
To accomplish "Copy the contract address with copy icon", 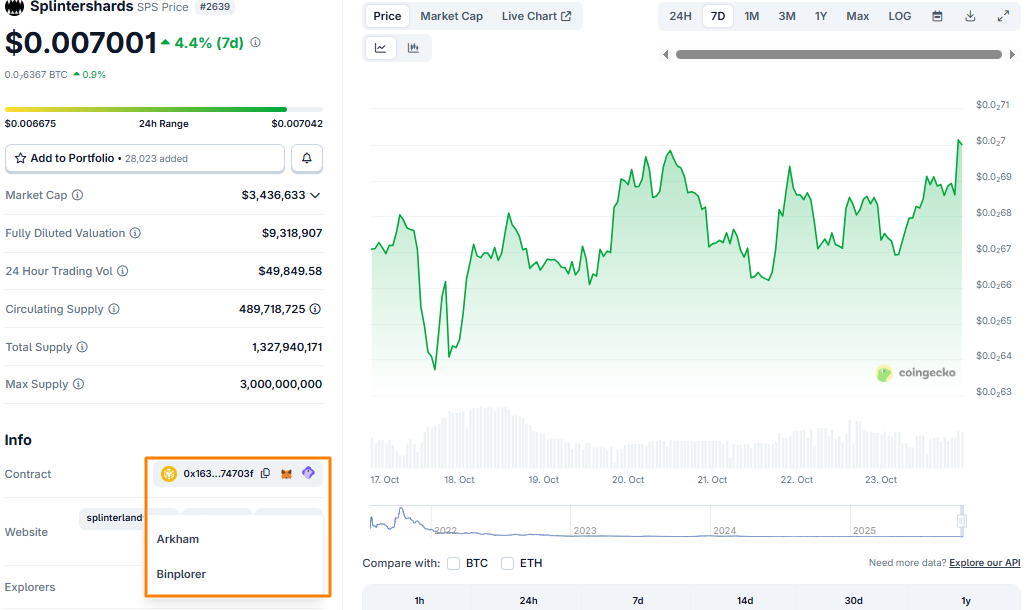I will pos(265,474).
